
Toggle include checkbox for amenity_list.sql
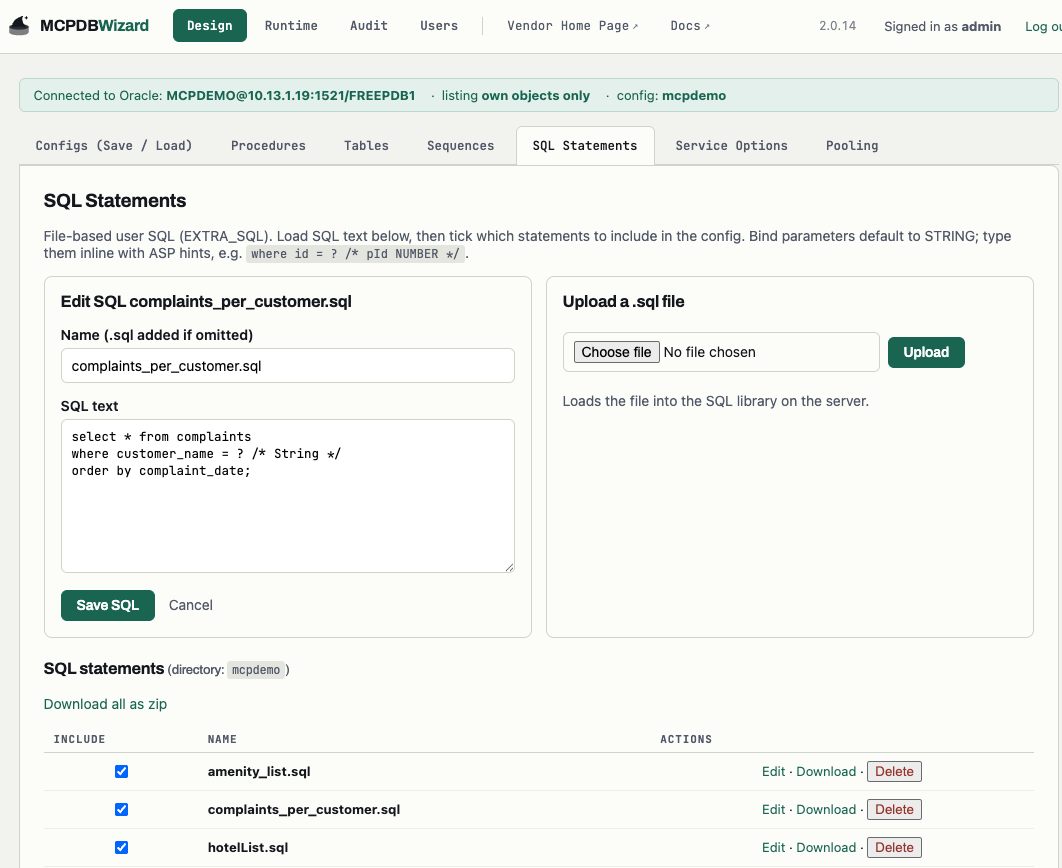pos(121,771)
